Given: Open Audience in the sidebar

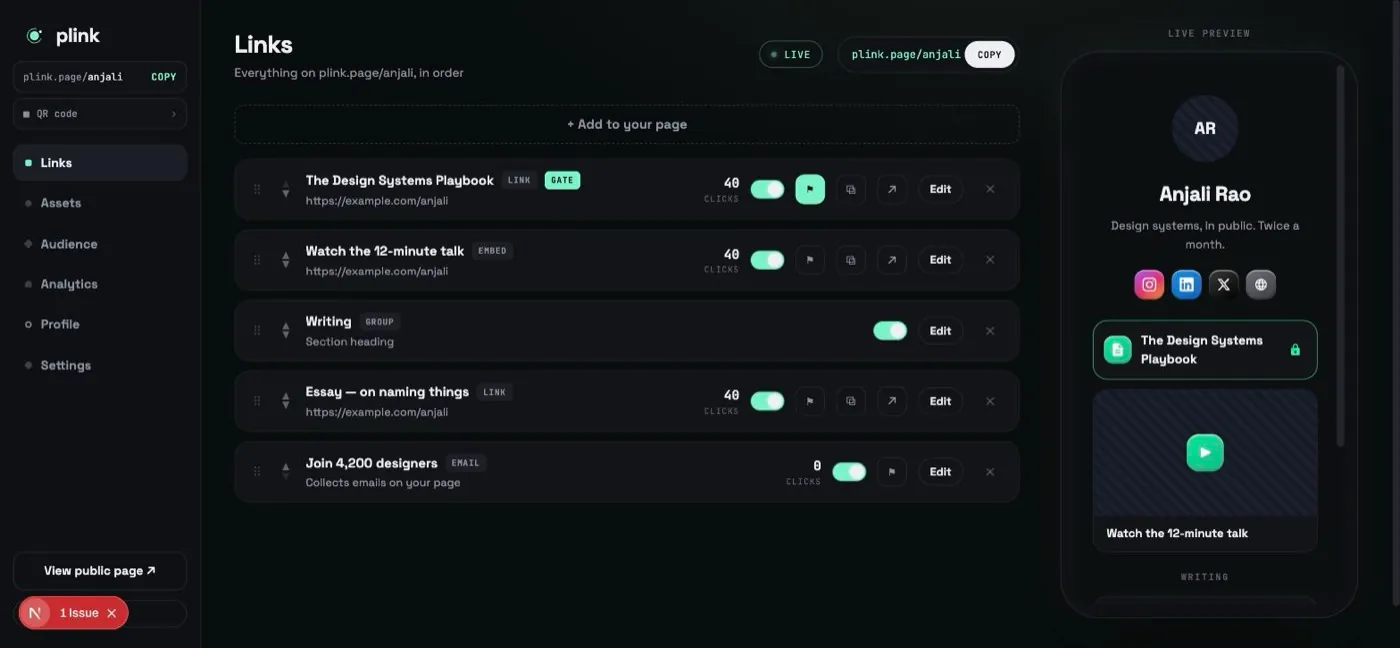Looking at the screenshot, I should pos(100,244).
